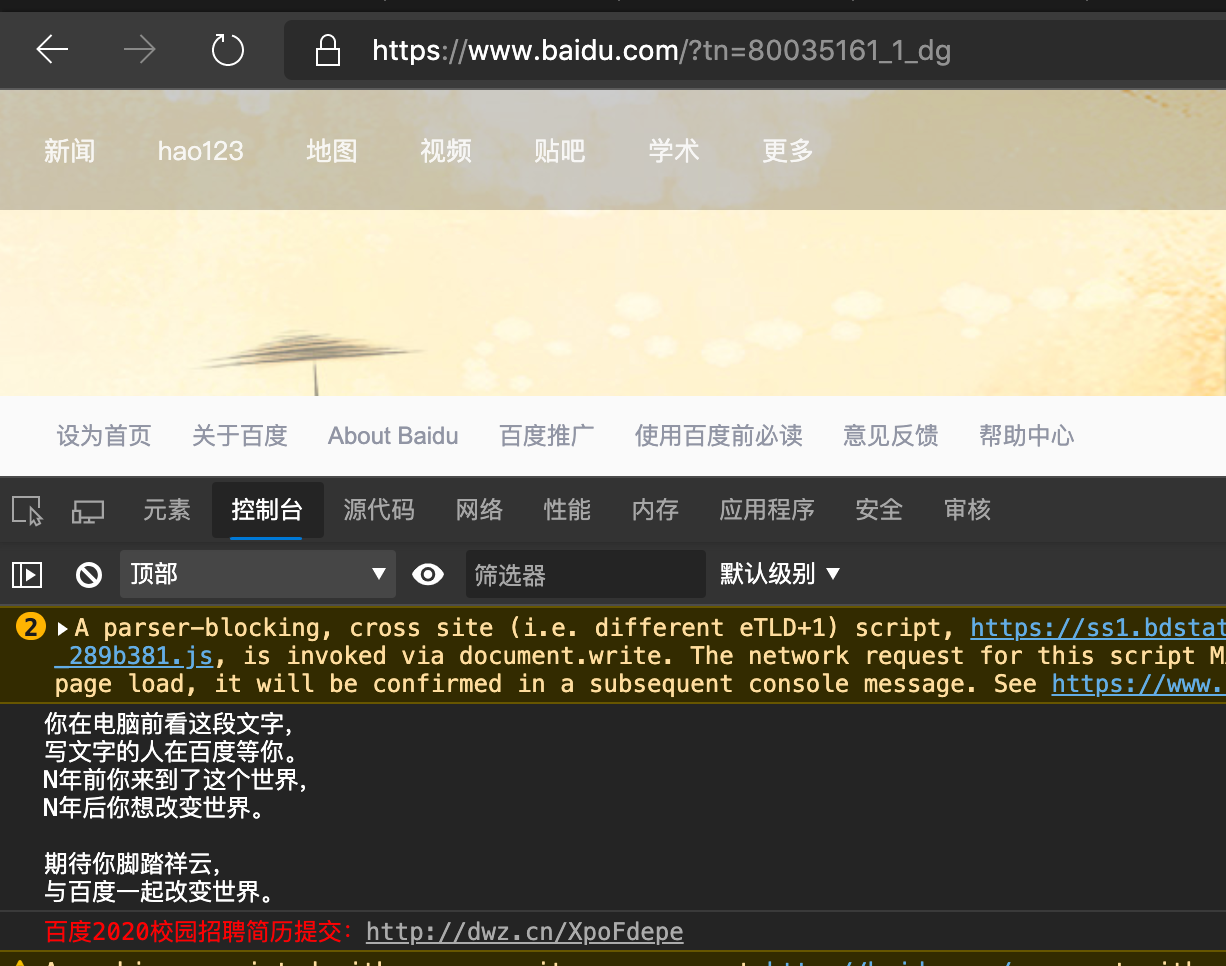Open the hao123 link
The image size is (1226, 966).
click(x=200, y=151)
